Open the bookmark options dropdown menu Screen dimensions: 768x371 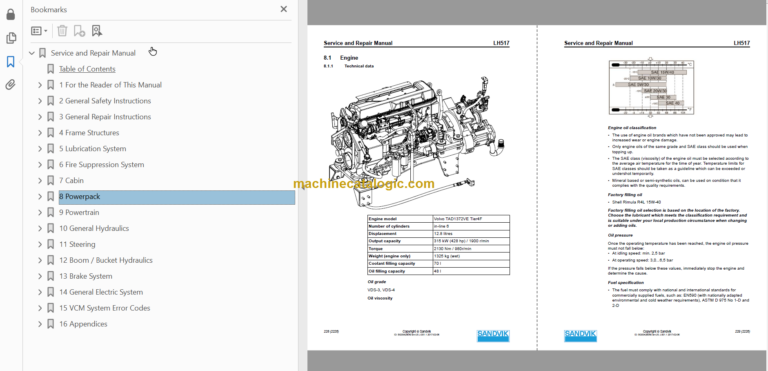click(x=39, y=31)
